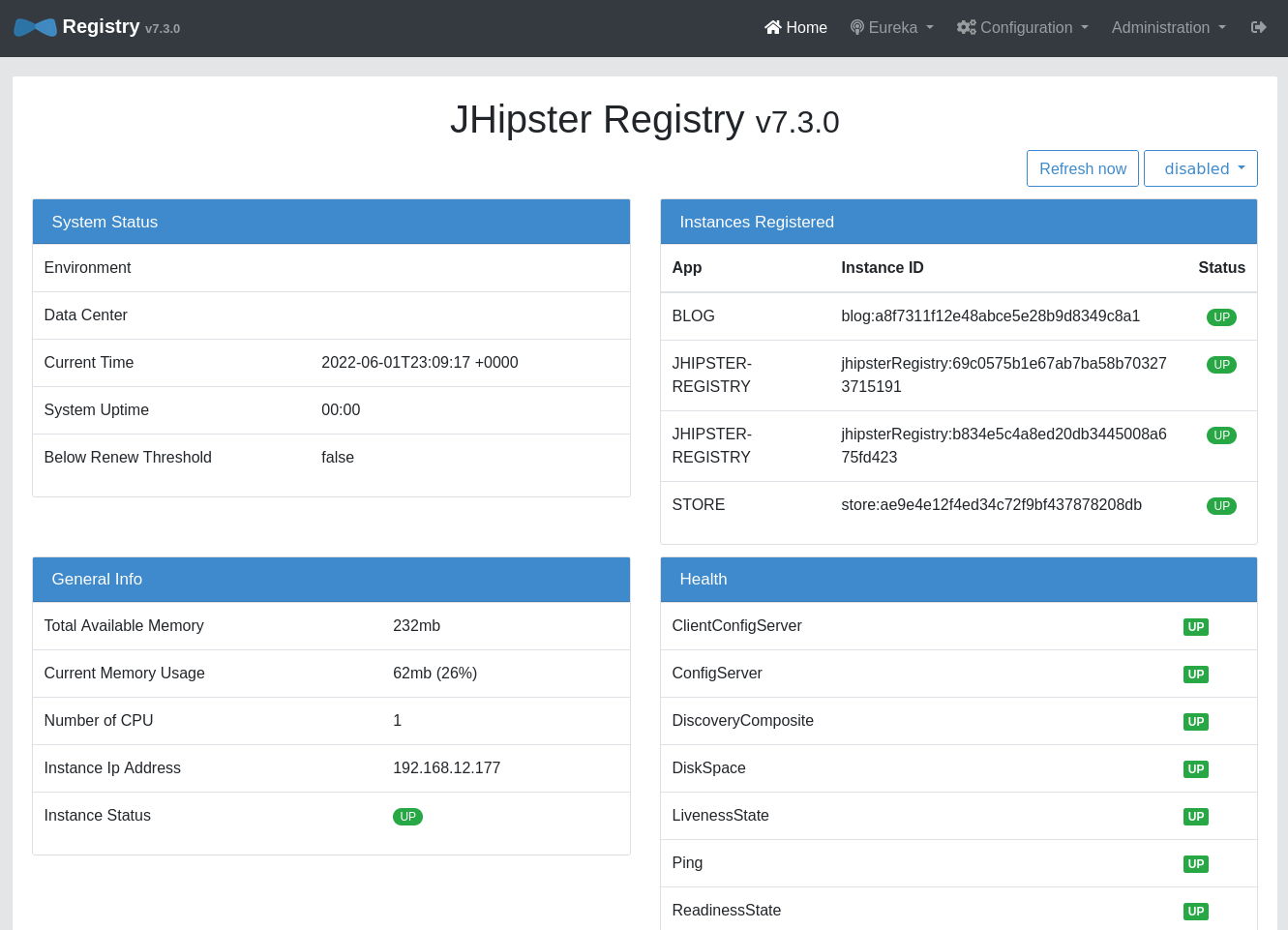Click the ConfigServer health row
Viewport: 1288px width, 930px height.
(x=717, y=674)
